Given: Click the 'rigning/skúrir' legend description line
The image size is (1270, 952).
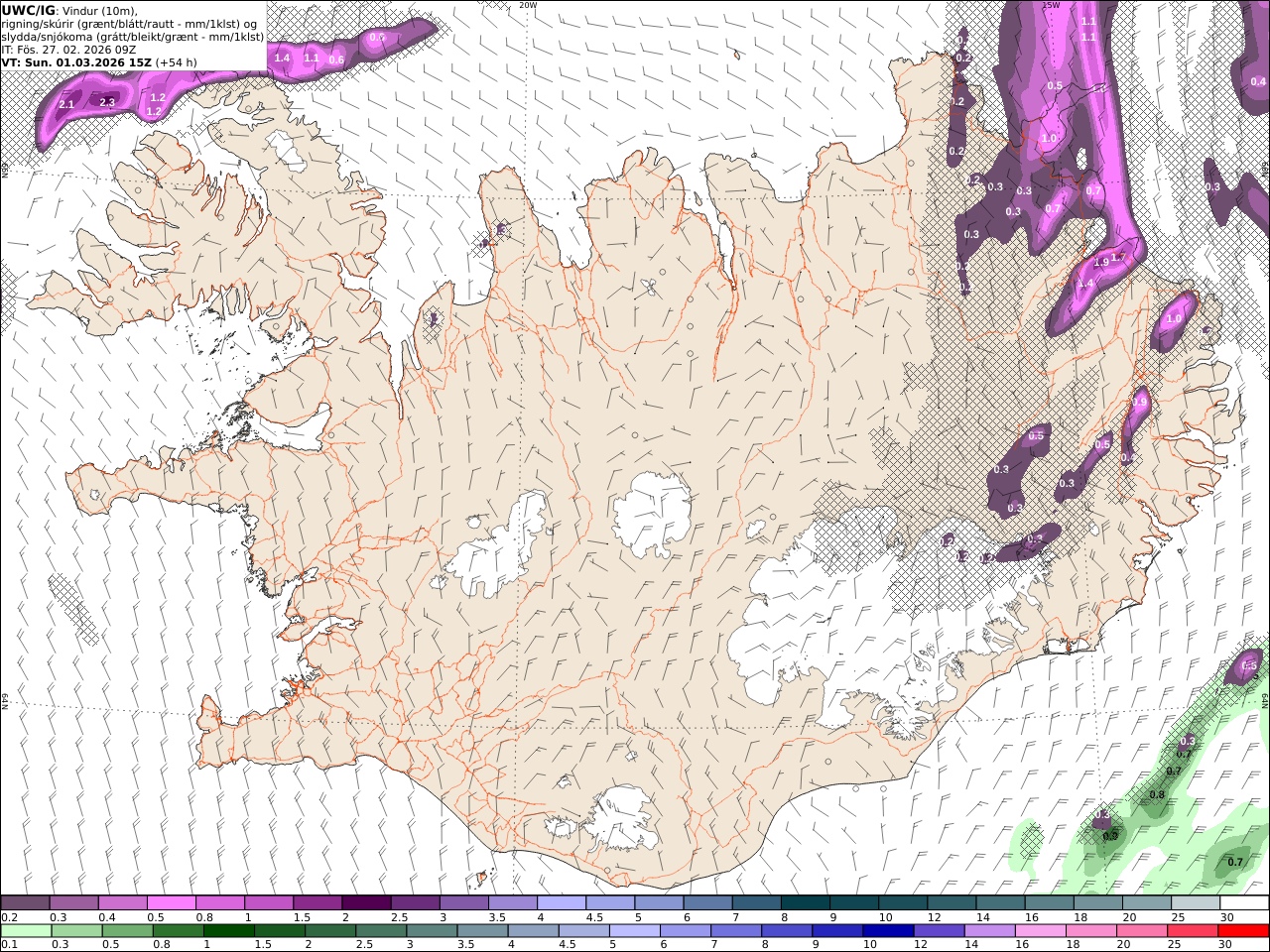Looking at the screenshot, I should [129, 23].
